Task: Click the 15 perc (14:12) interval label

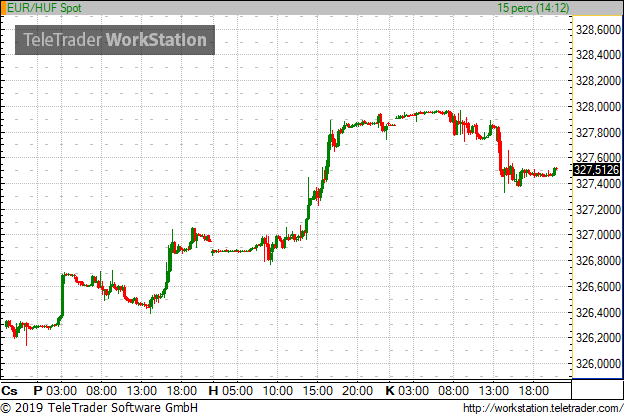Action: tap(533, 8)
